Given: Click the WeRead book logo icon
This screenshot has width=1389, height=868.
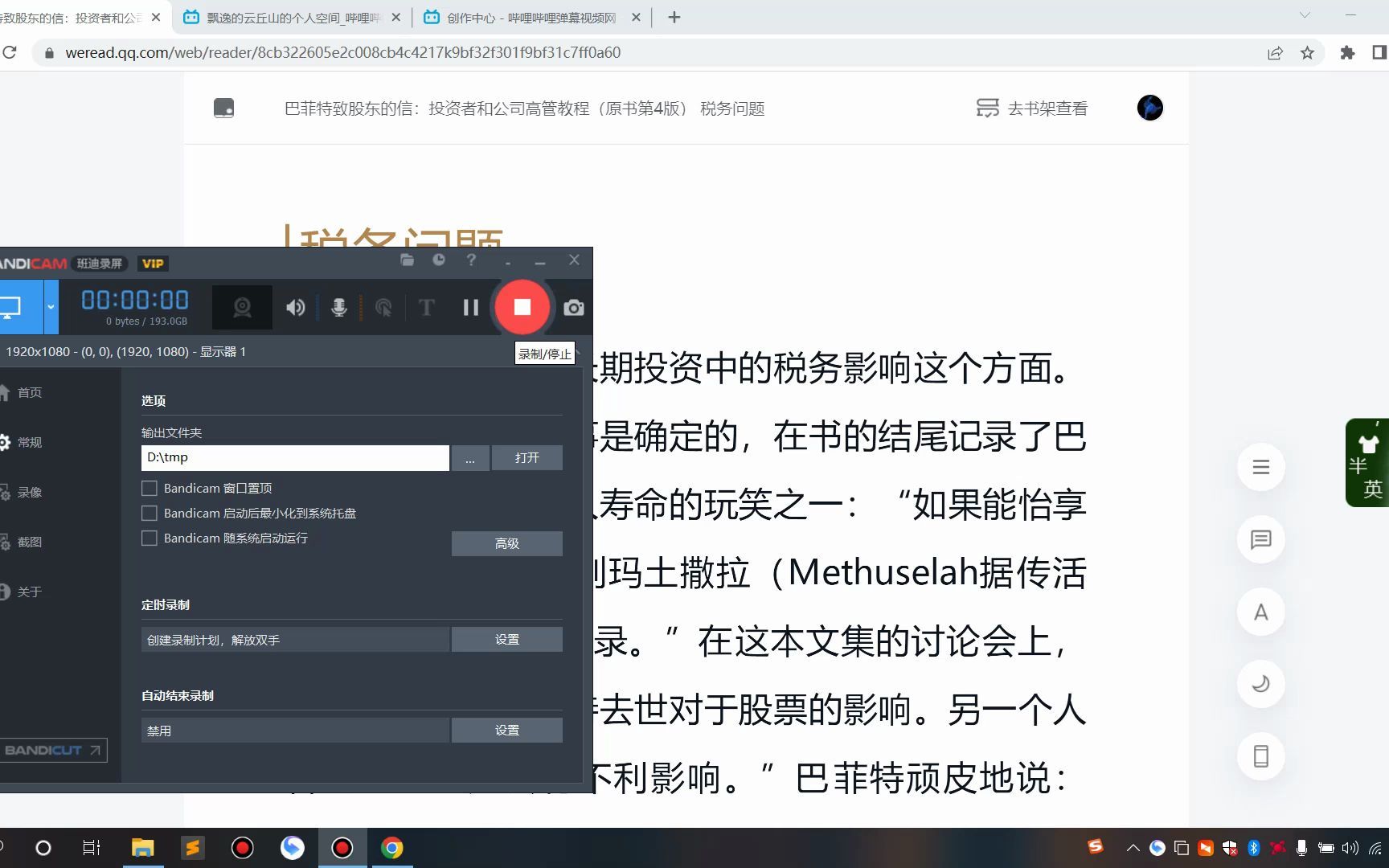Looking at the screenshot, I should tap(223, 108).
